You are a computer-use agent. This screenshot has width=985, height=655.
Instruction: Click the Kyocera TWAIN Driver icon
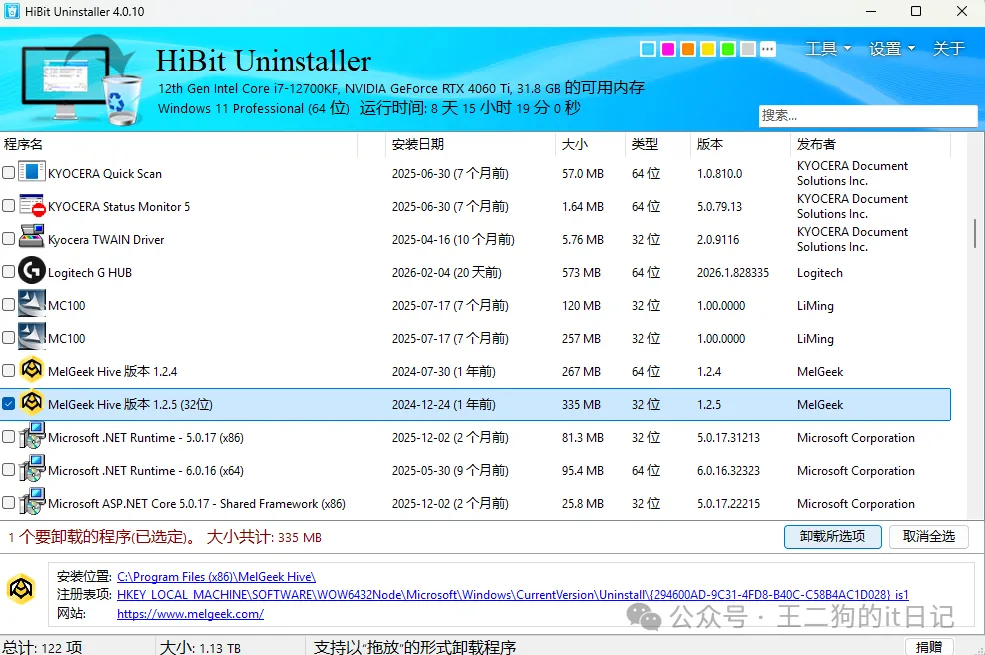tap(31, 237)
